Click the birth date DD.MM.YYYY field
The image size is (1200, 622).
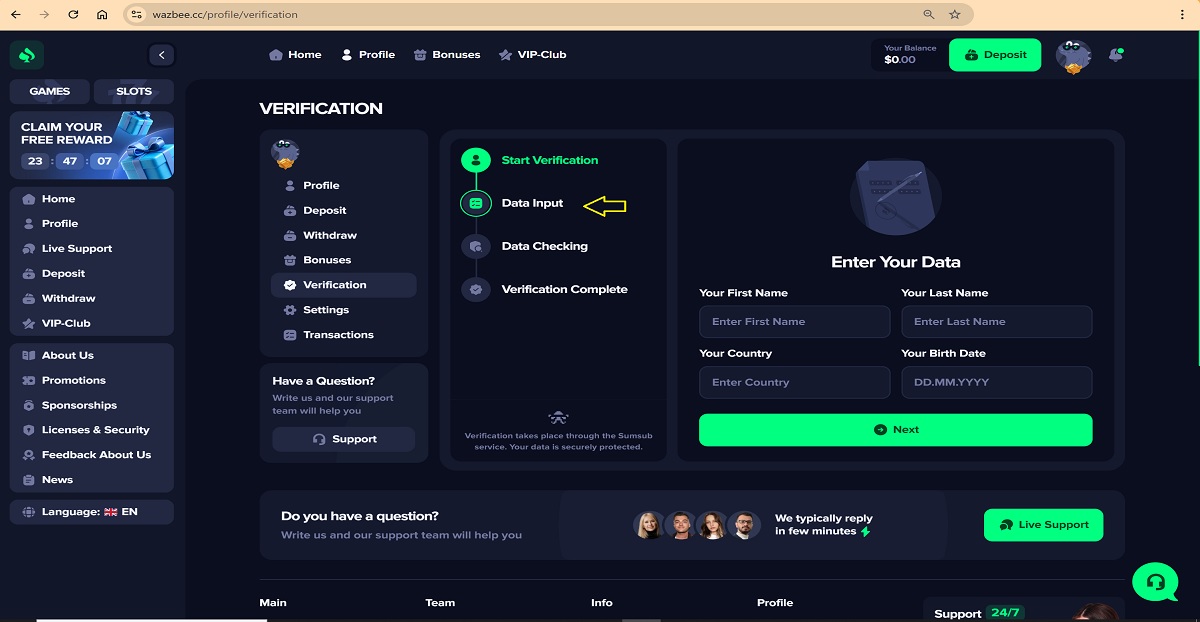(996, 382)
